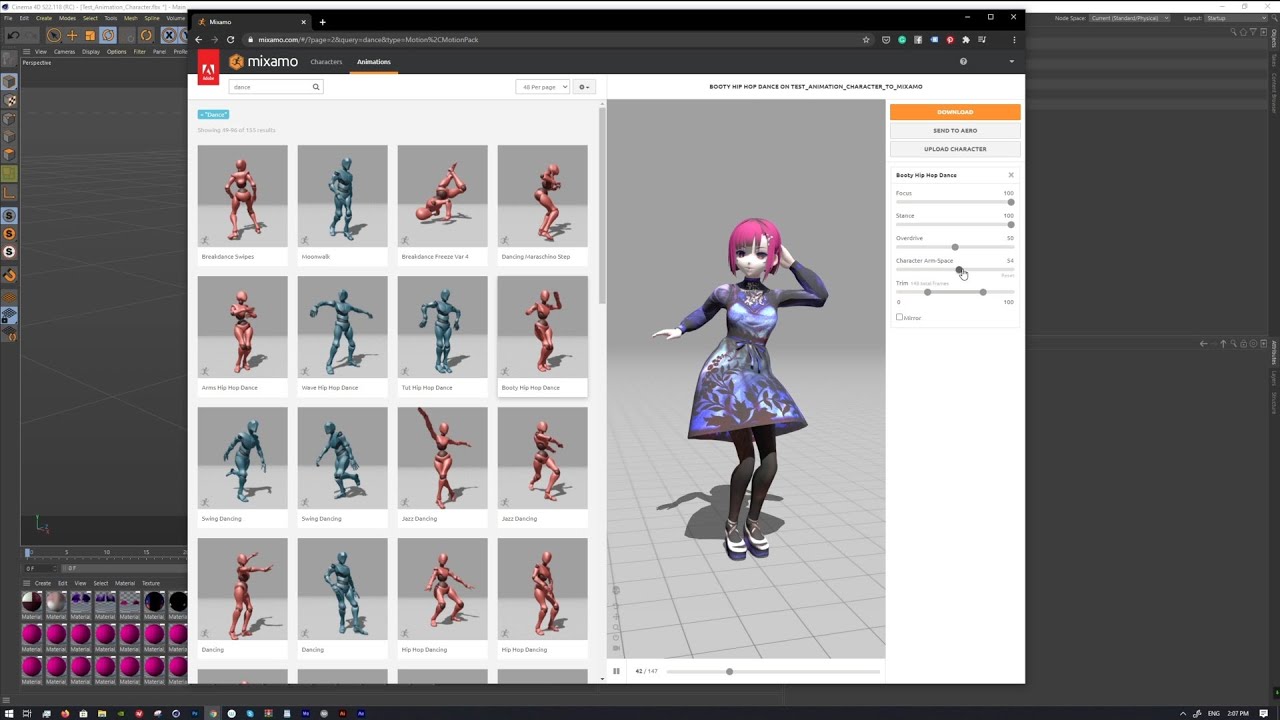
Task: Bookmark this page with the star icon
Action: click(866, 40)
